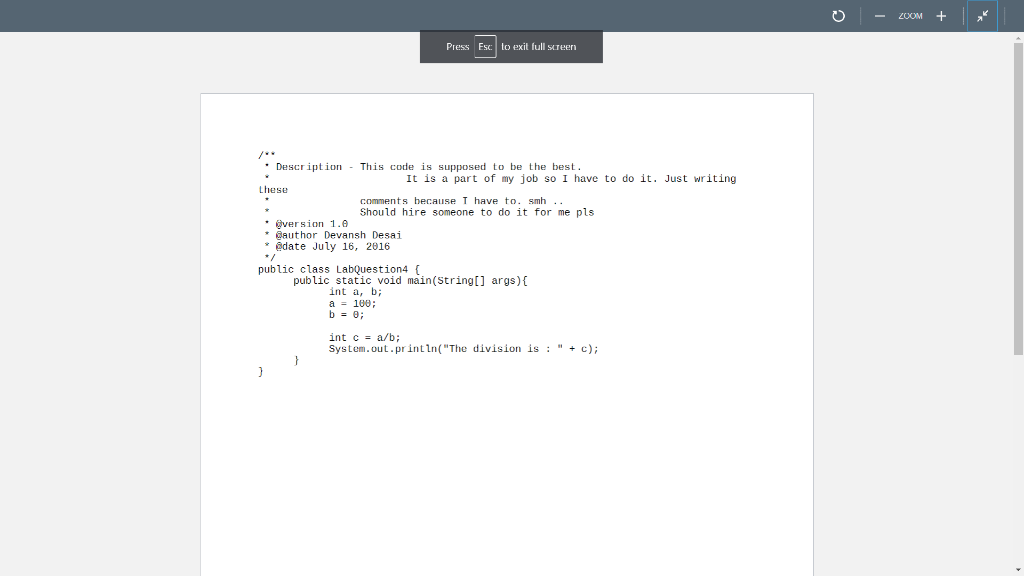1024x576 pixels.
Task: Click the rotate document icon
Action: (x=838, y=15)
